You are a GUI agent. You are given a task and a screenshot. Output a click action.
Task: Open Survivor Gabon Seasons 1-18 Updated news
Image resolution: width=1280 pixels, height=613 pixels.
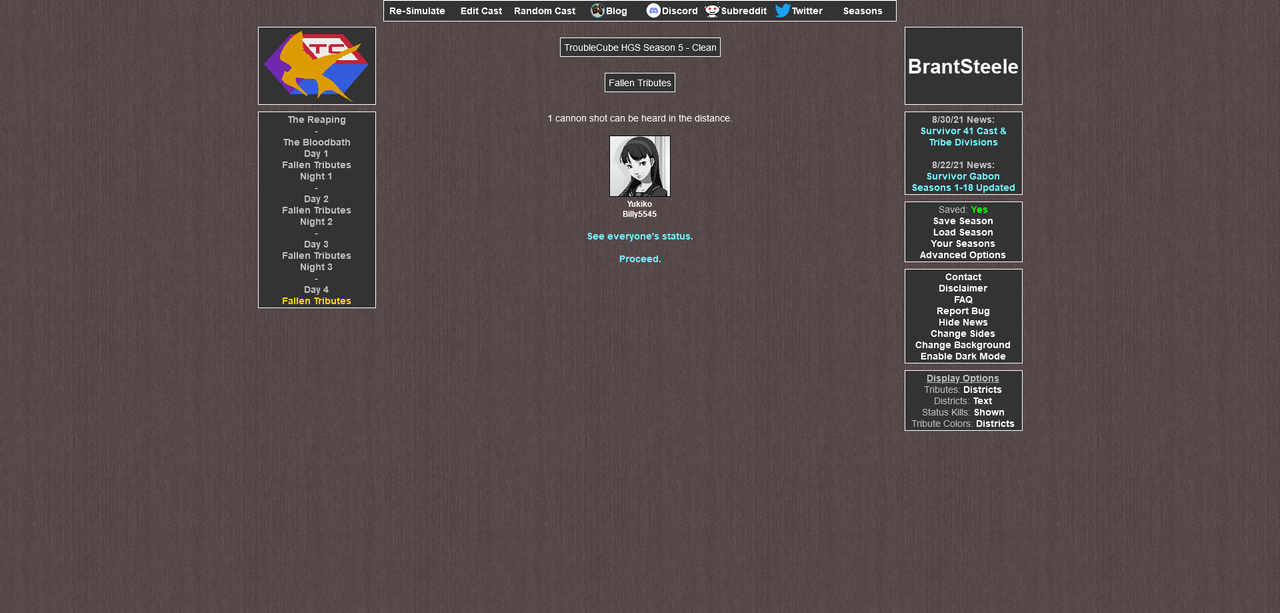963,182
